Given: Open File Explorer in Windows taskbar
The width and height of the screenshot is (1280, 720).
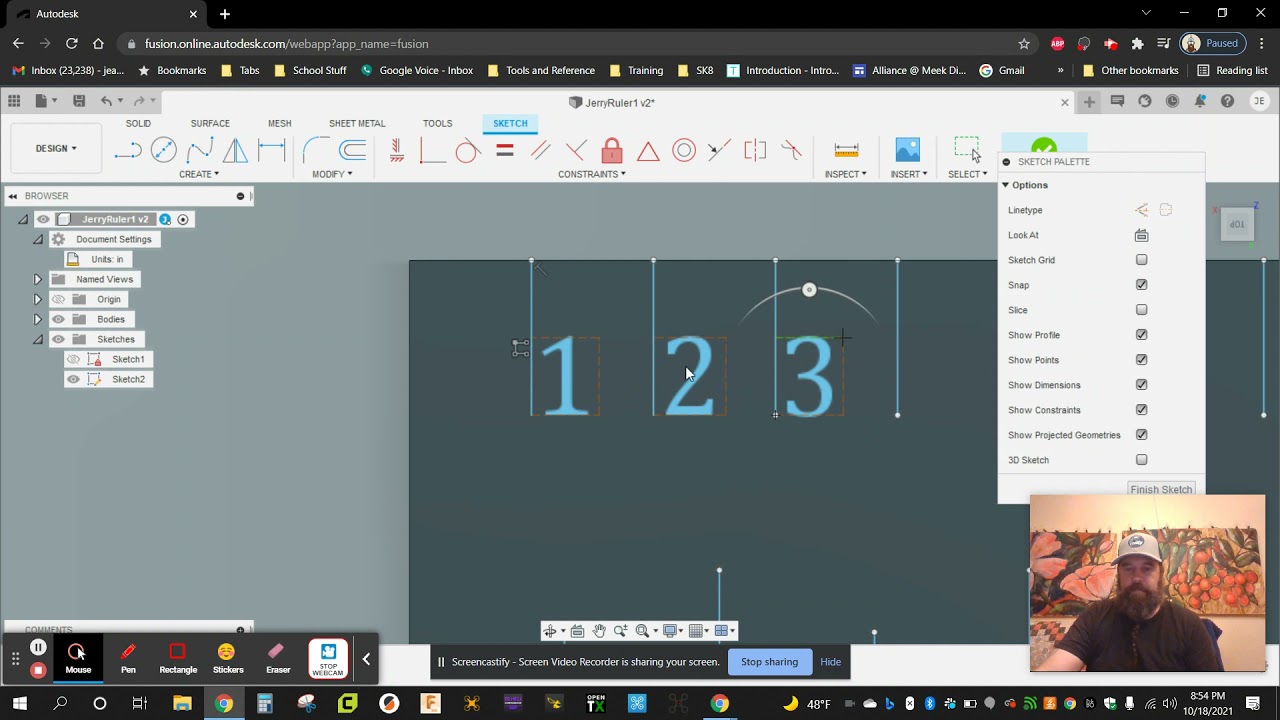Looking at the screenshot, I should pos(182,703).
